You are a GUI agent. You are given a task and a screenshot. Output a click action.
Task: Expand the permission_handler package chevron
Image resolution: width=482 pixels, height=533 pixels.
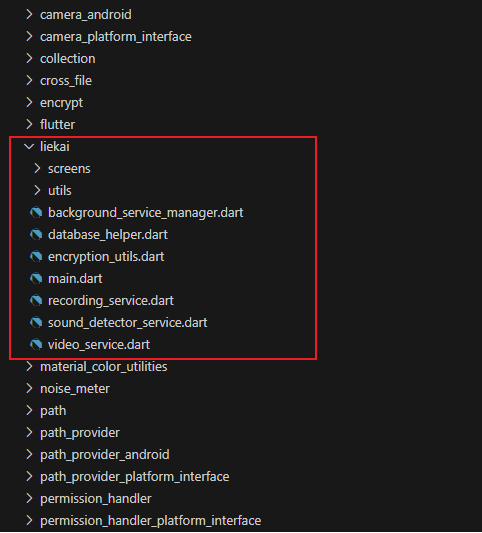pos(30,499)
